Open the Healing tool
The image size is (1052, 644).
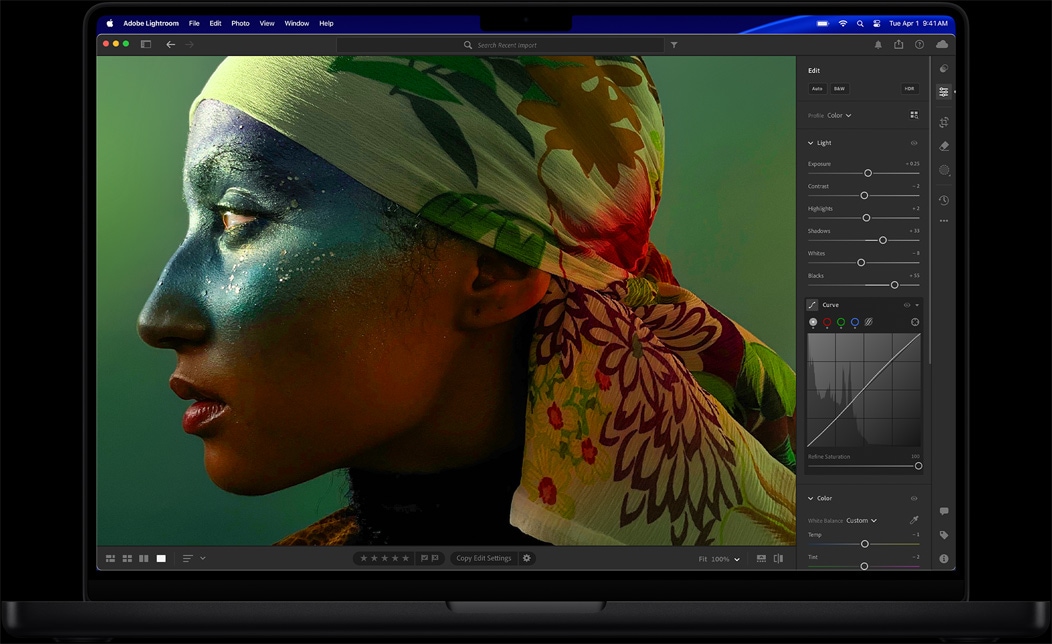click(x=944, y=145)
